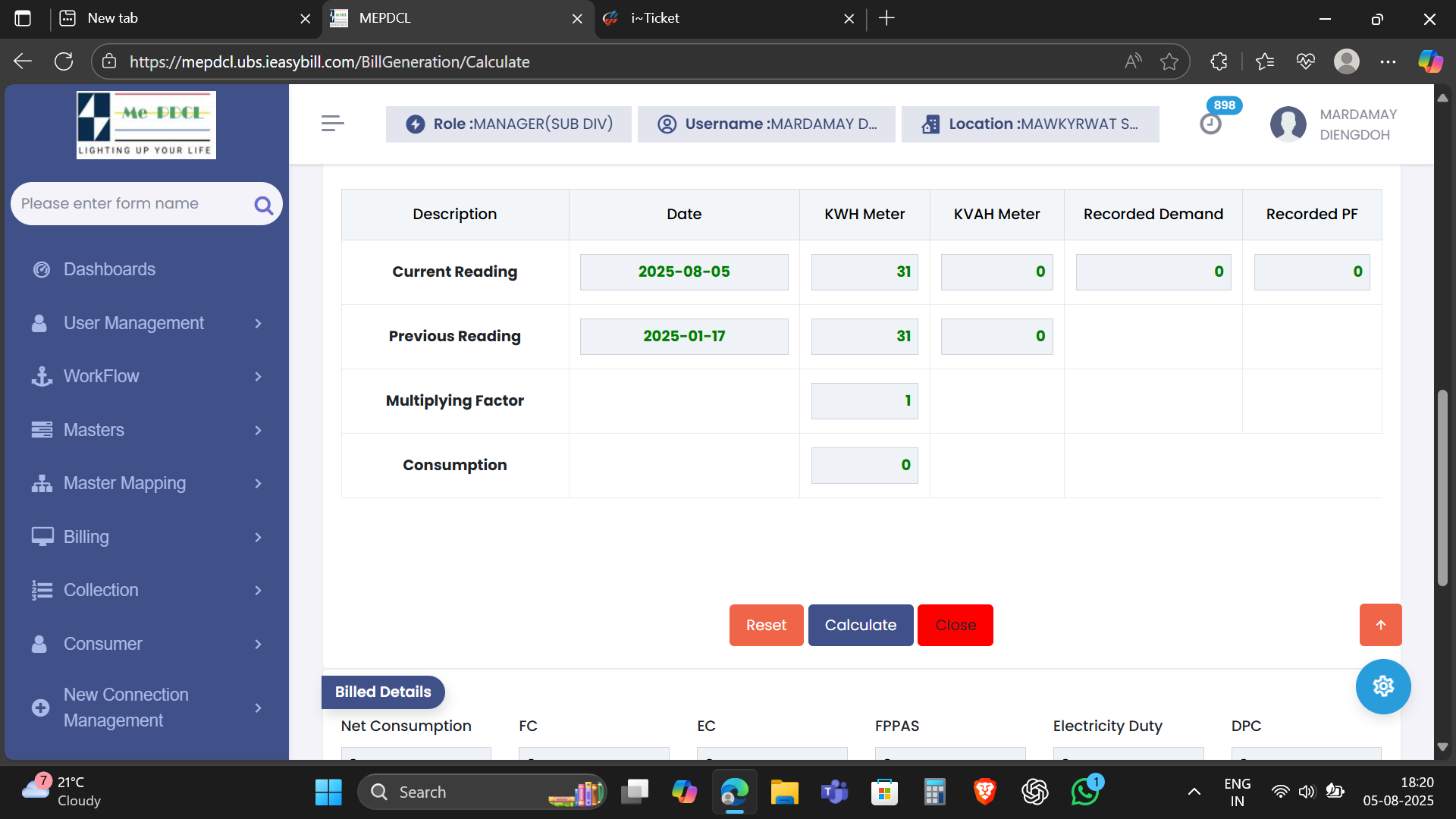The width and height of the screenshot is (1456, 819).
Task: Open the clock notification icon with 898 badge
Action: point(1211,124)
